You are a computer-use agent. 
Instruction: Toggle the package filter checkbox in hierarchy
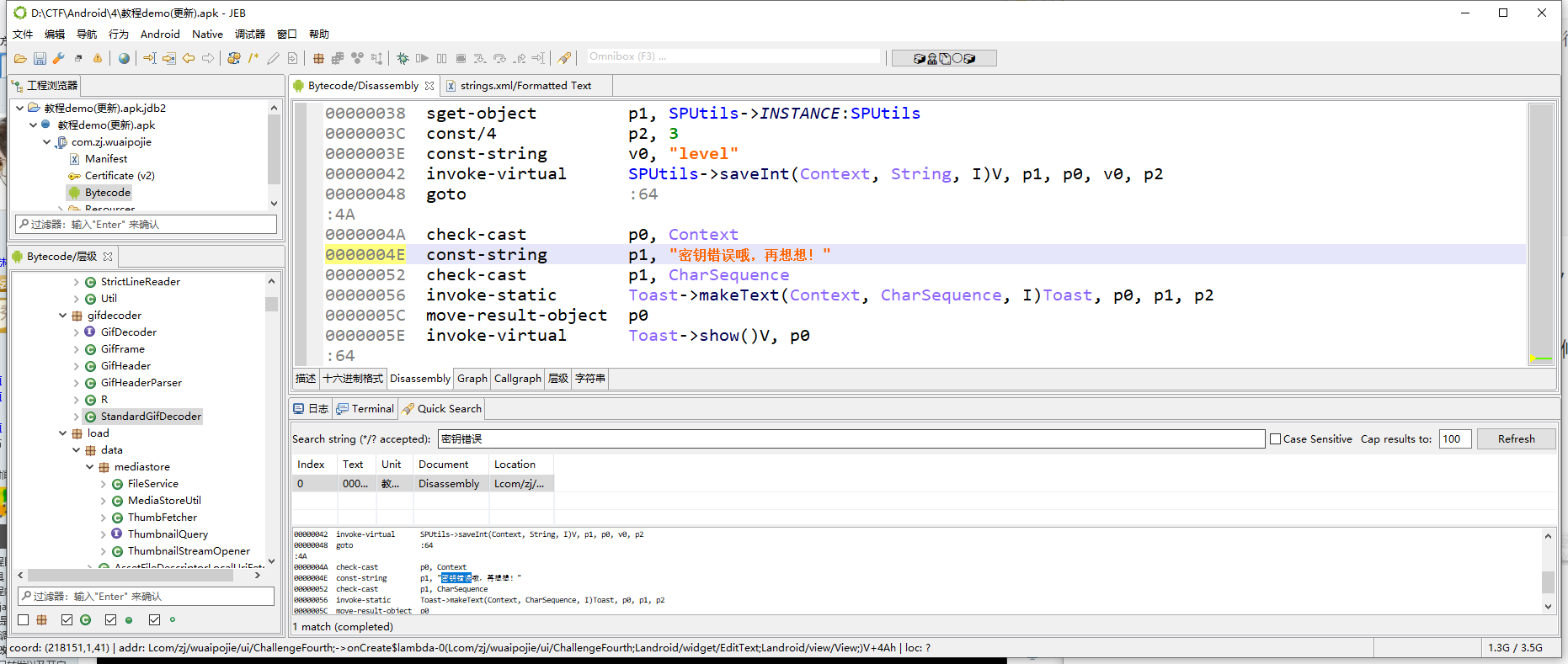[x=24, y=620]
